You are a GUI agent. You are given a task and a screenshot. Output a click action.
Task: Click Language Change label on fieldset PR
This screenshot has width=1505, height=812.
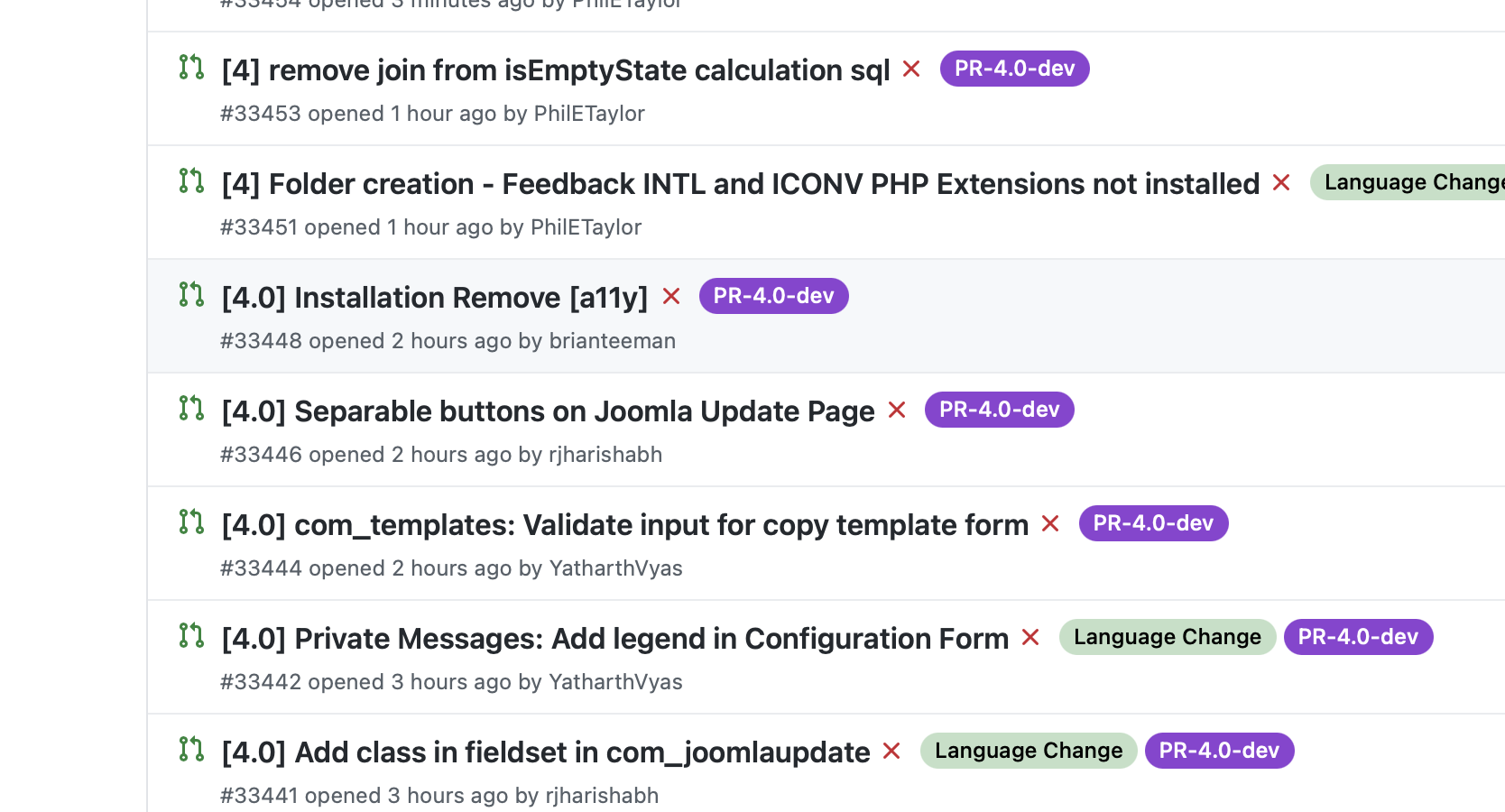(1029, 751)
